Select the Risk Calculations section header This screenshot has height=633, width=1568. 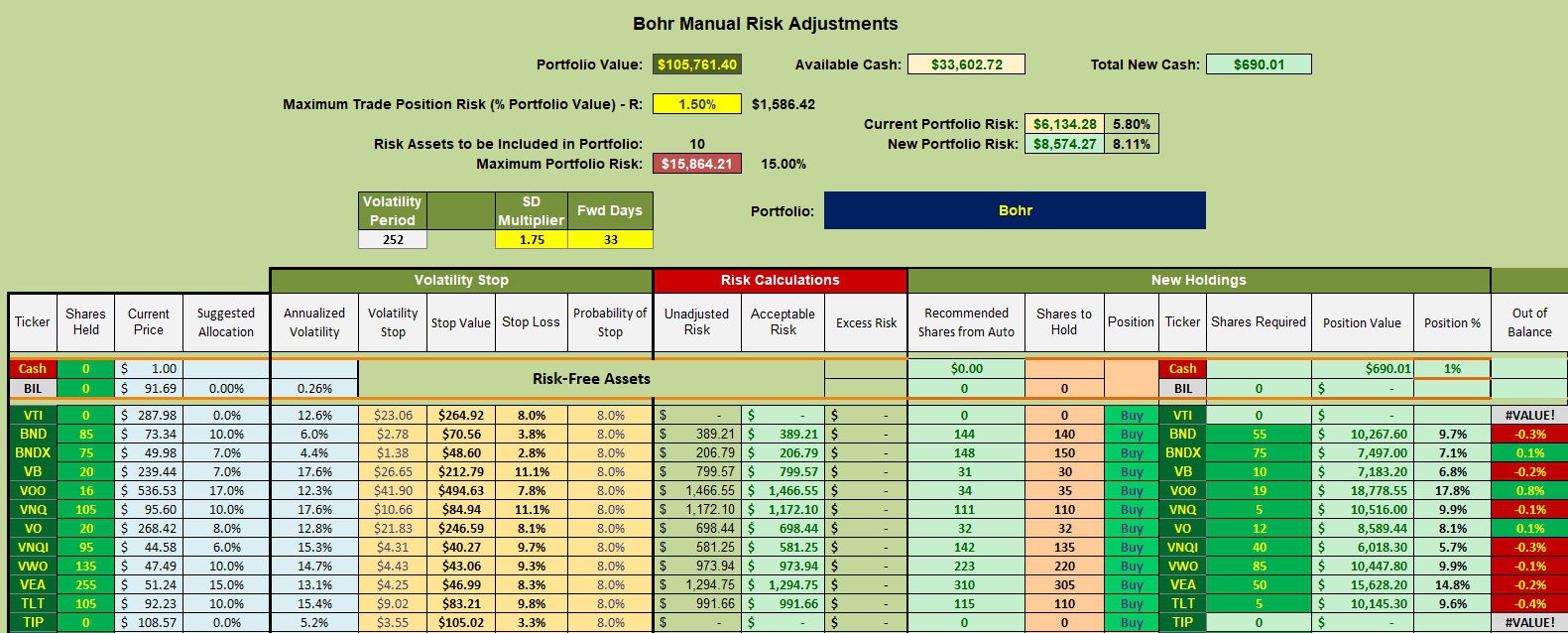pyautogui.click(x=781, y=280)
